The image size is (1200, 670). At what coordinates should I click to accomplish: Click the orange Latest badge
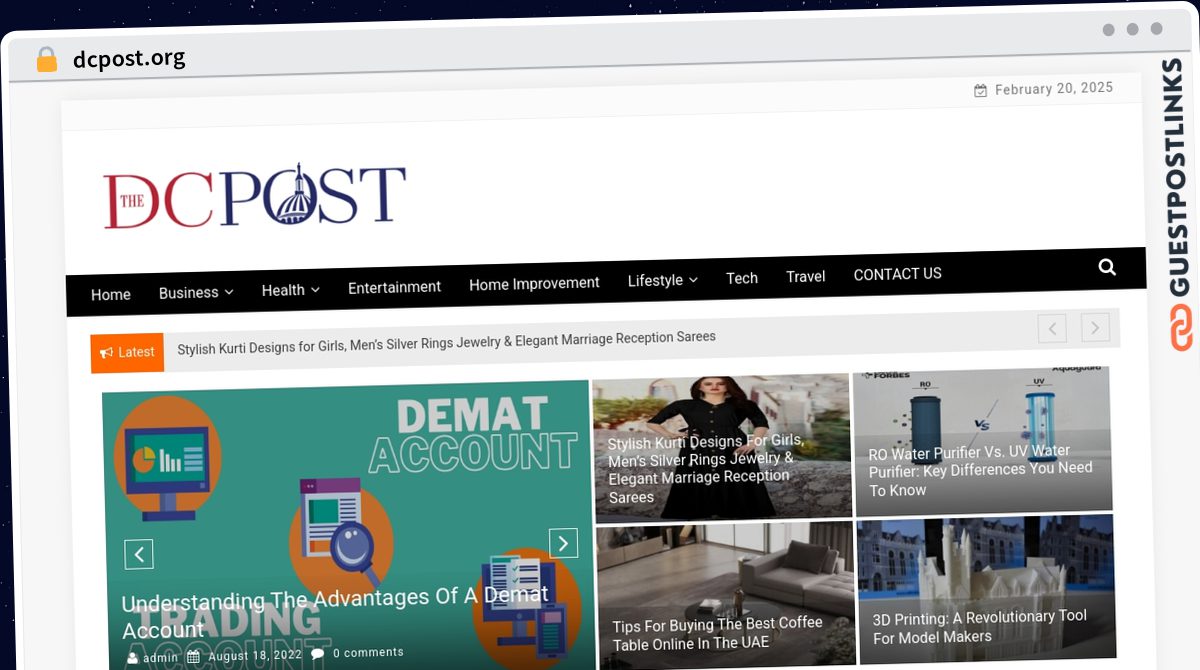coord(127,353)
